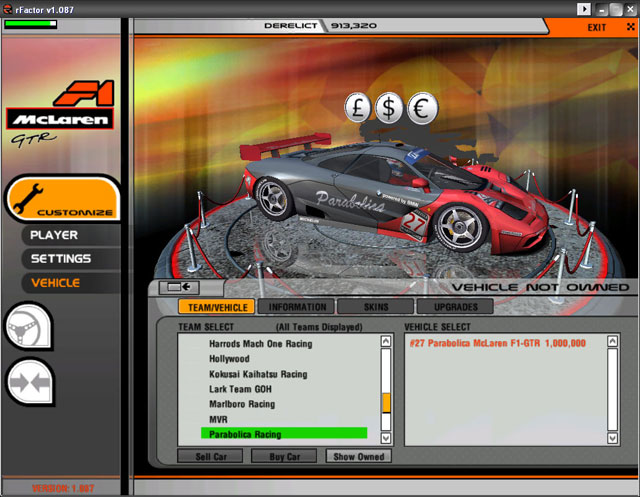The image size is (640, 497).
Task: Click the panel collapse arrow icon
Action: (x=179, y=287)
